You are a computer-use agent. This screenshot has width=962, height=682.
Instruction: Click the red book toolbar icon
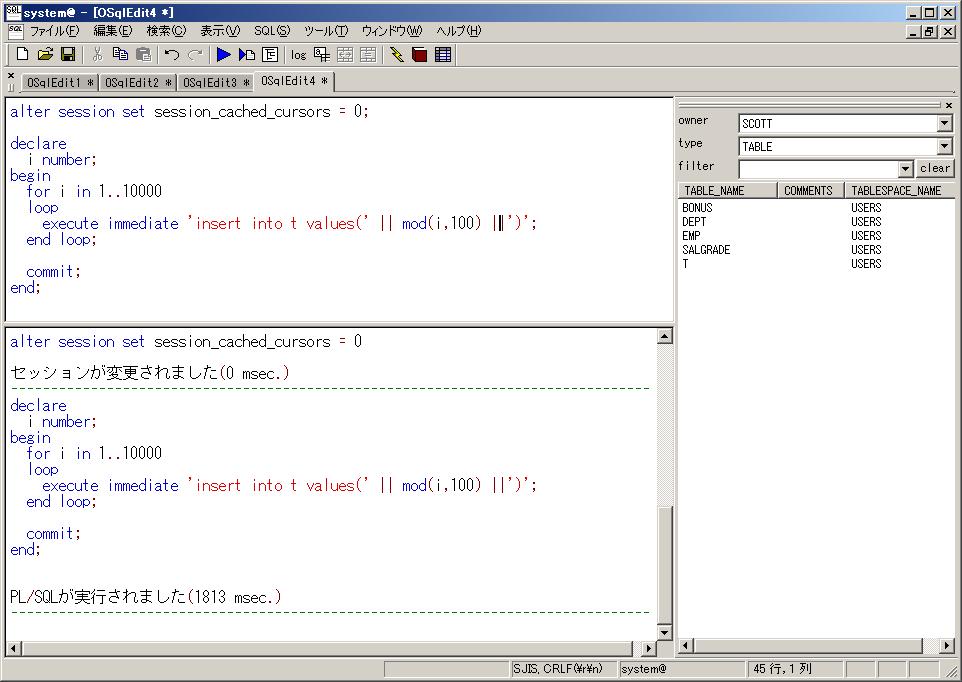[x=419, y=54]
